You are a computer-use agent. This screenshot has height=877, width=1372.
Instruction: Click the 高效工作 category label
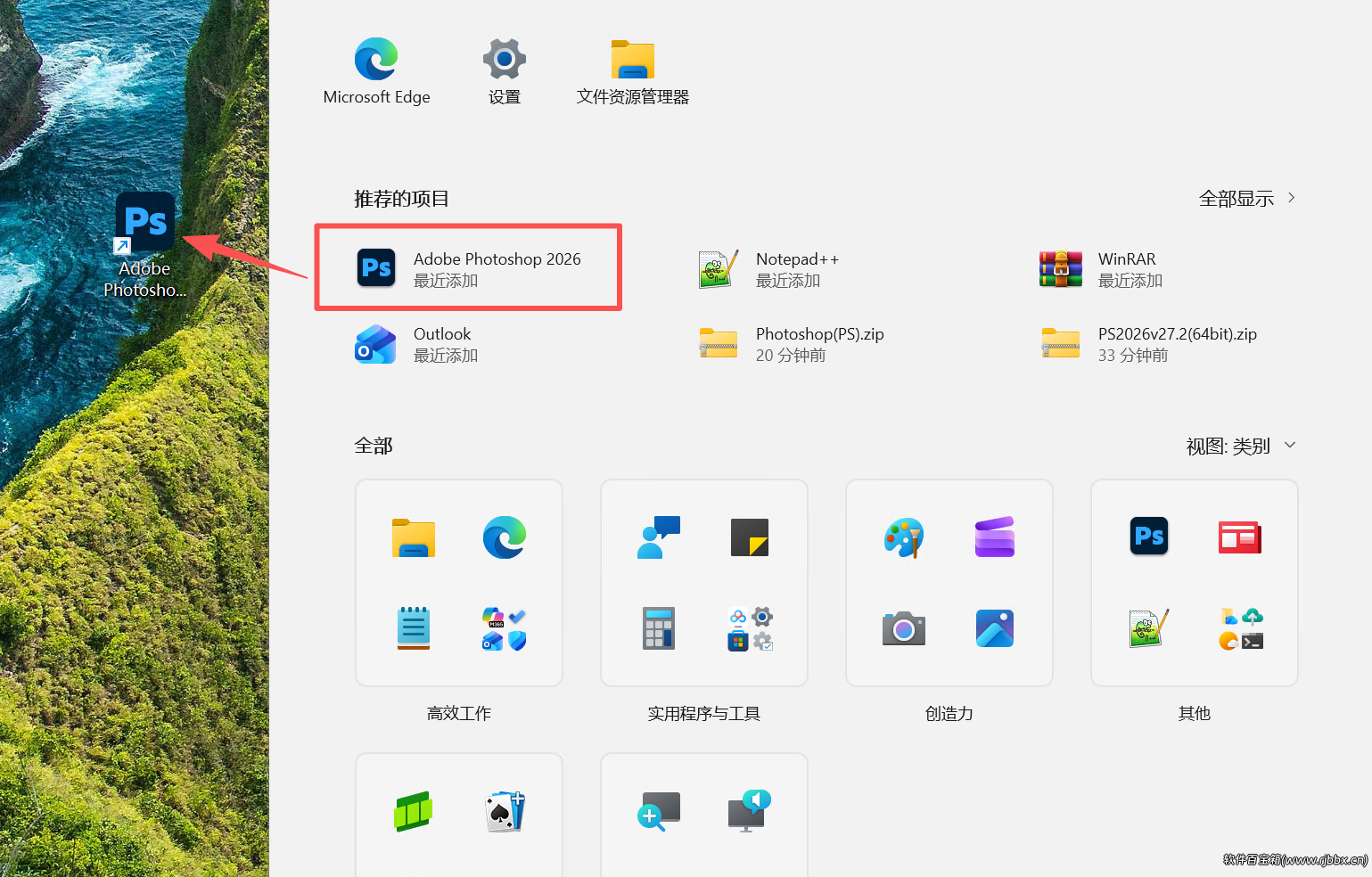459,714
